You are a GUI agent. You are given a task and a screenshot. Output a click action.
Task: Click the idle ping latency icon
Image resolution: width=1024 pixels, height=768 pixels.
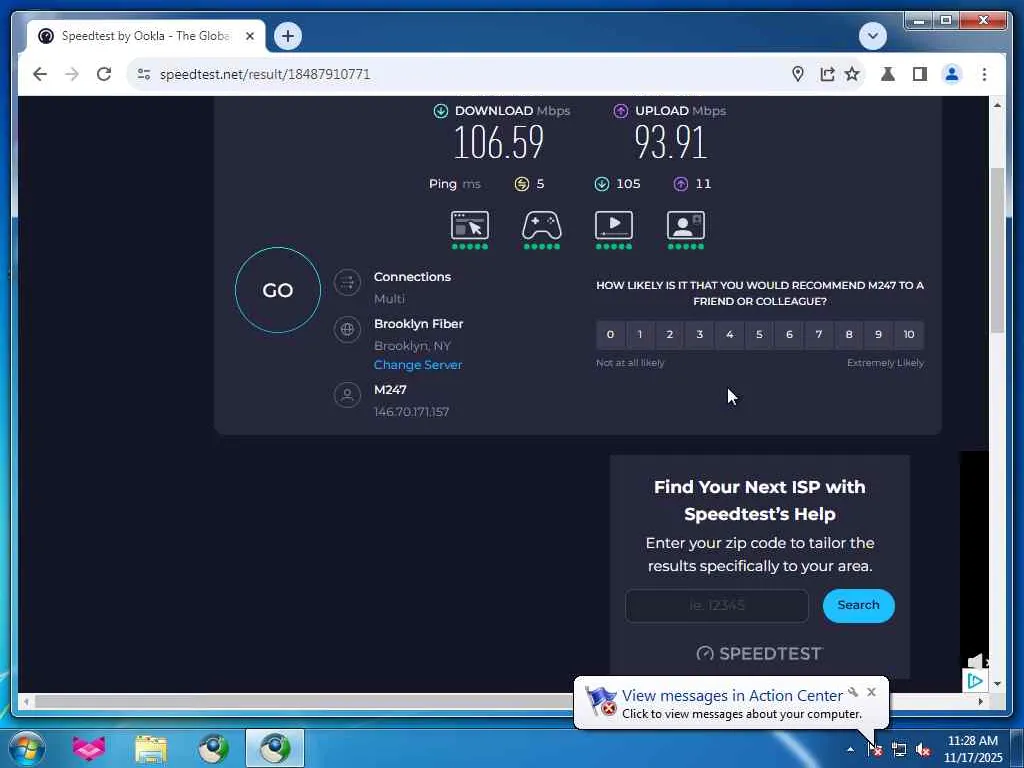click(521, 184)
